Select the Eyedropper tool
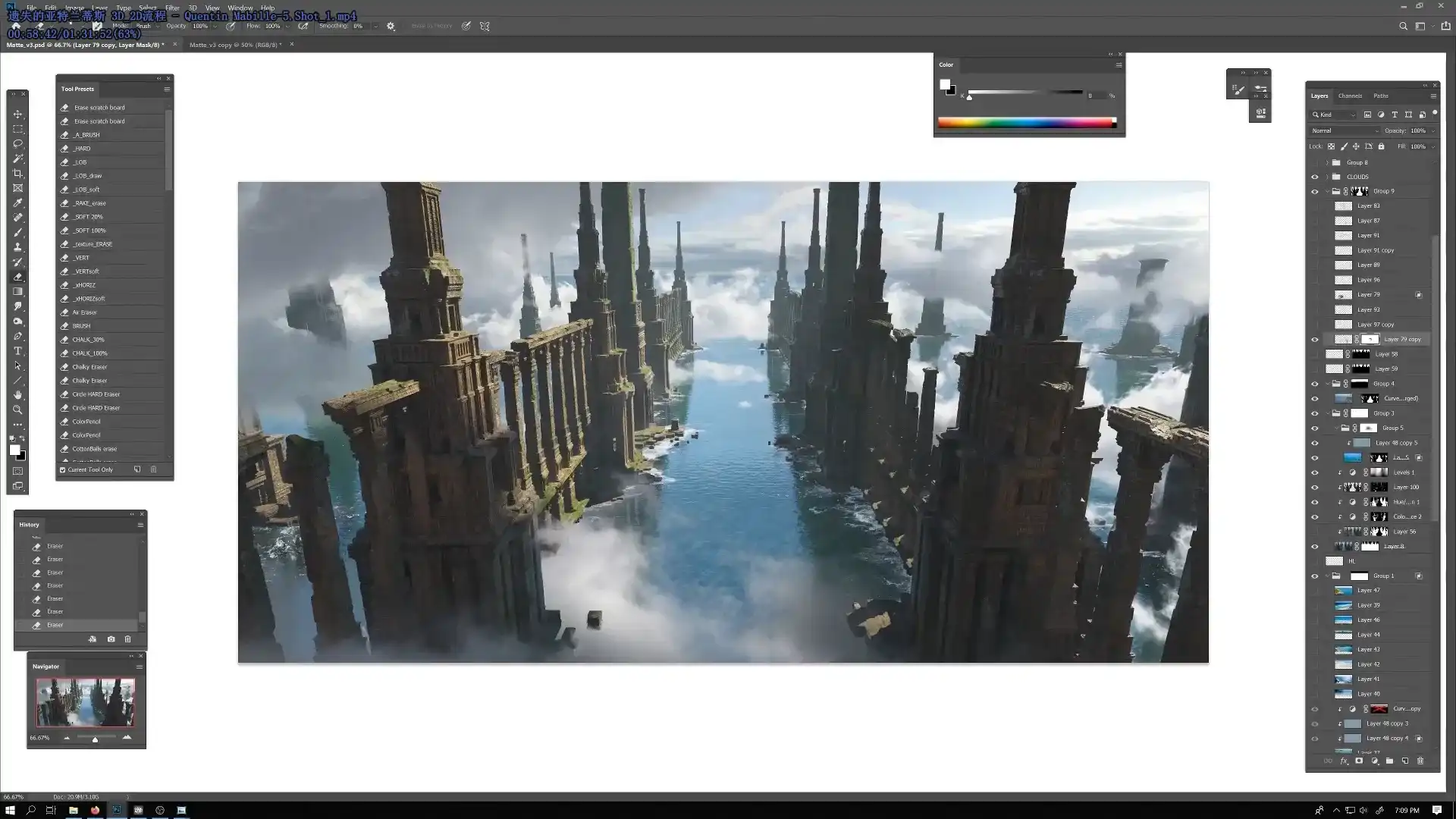Screen dimensions: 1456x819 point(17,203)
